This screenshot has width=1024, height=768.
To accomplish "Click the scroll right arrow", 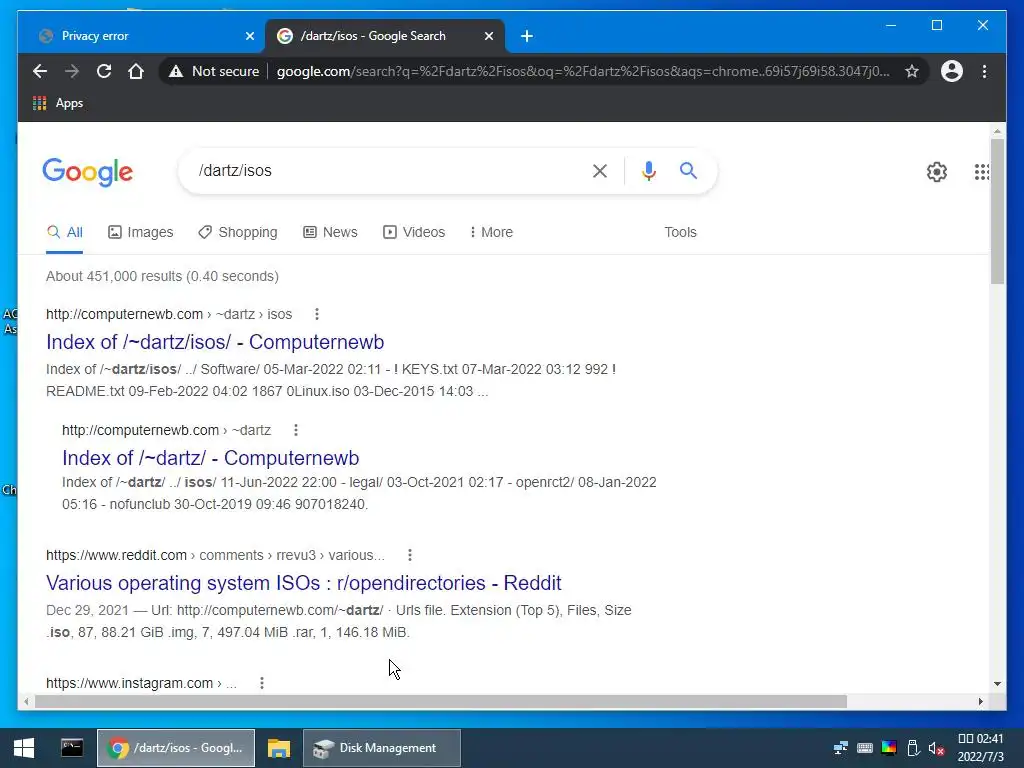I will coord(980,701).
